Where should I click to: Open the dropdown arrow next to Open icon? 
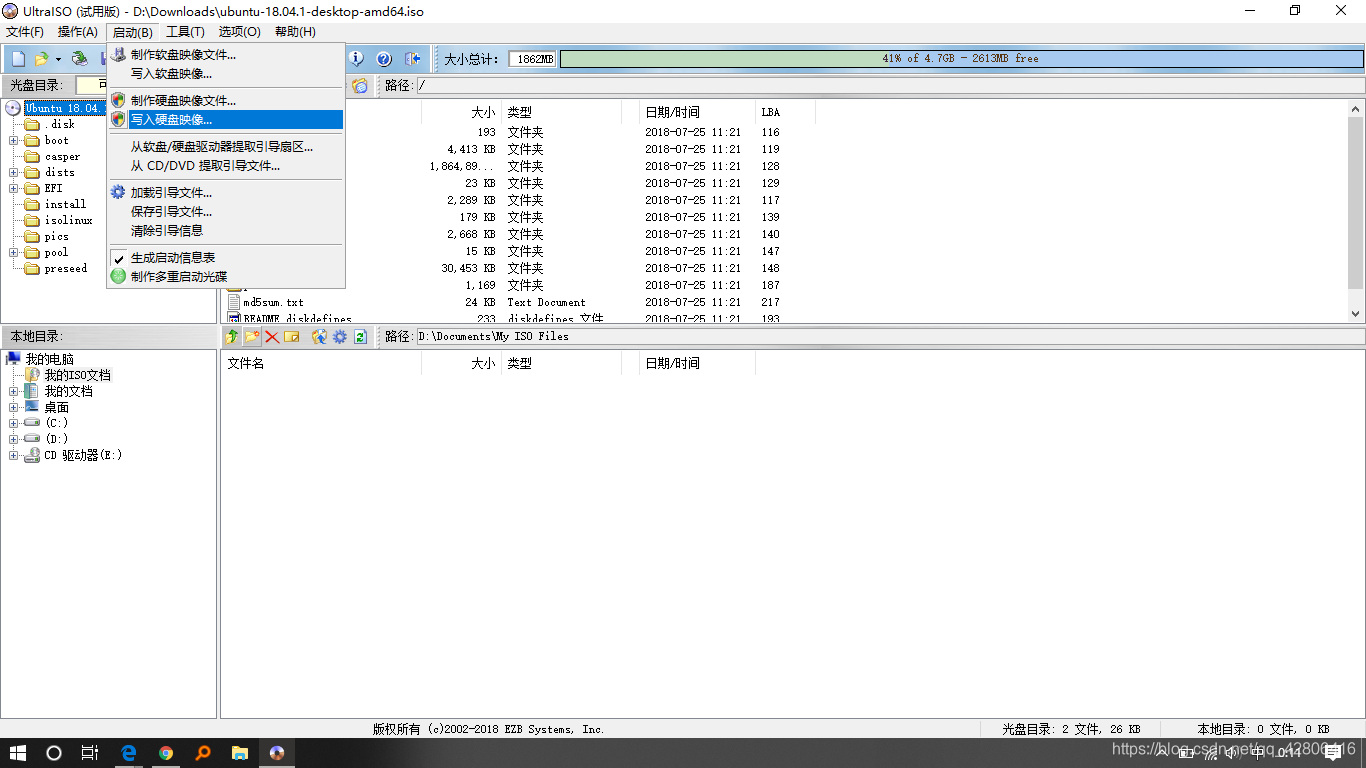58,59
